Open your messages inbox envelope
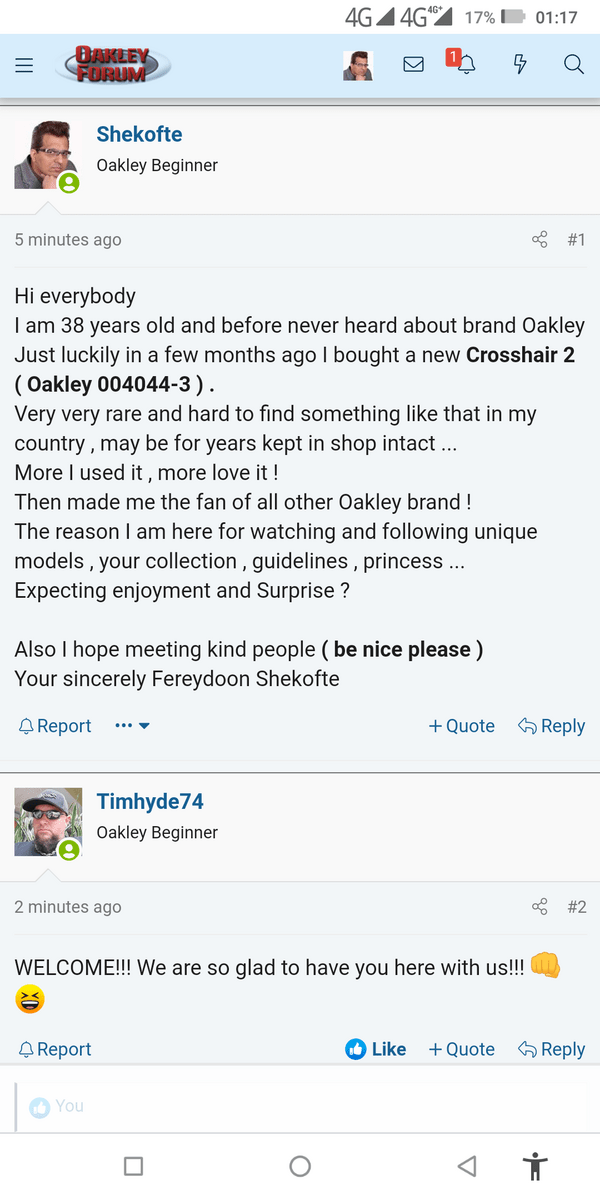This screenshot has height=1200, width=600. 413,64
